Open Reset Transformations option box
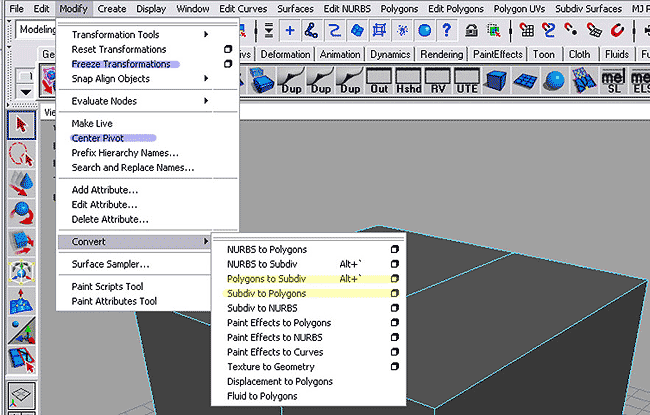The height and width of the screenshot is (415, 650). [x=228, y=49]
